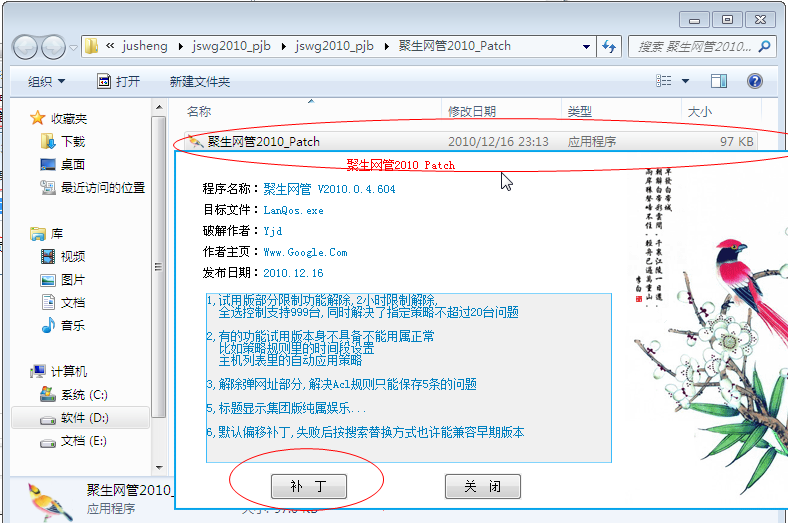
Task: Click the navigation pane scroll down arrow
Action: pos(159,468)
